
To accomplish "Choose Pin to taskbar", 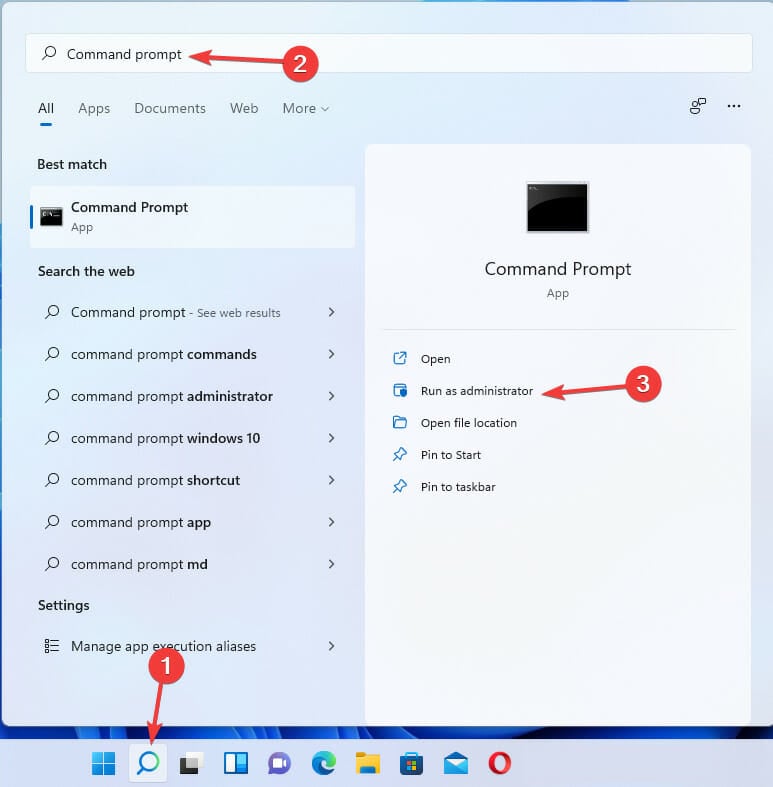I will click(x=458, y=487).
